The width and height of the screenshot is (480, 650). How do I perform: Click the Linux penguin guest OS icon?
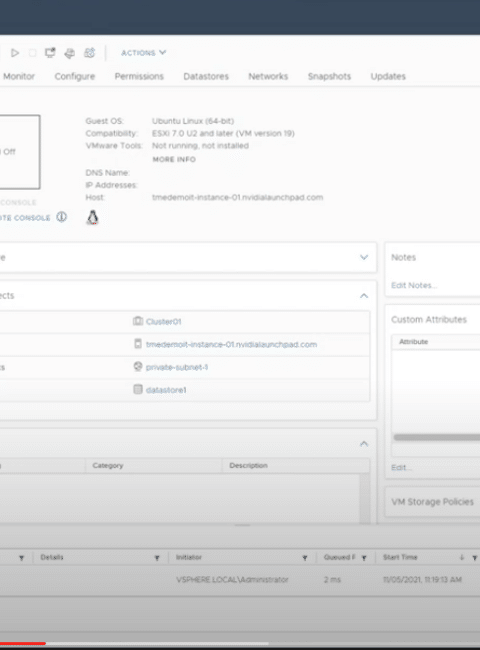coord(92,217)
